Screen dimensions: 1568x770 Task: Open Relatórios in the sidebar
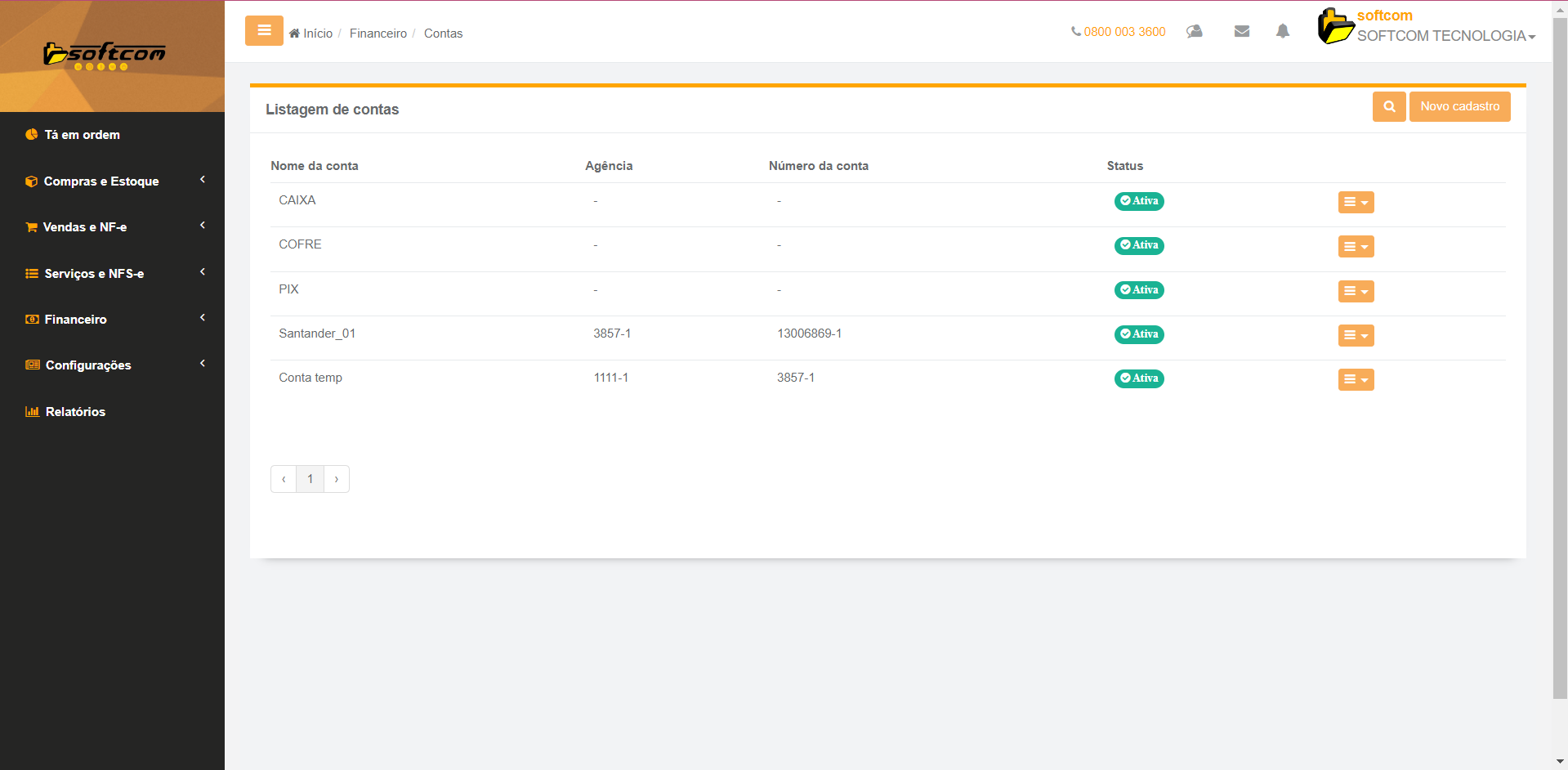point(75,412)
